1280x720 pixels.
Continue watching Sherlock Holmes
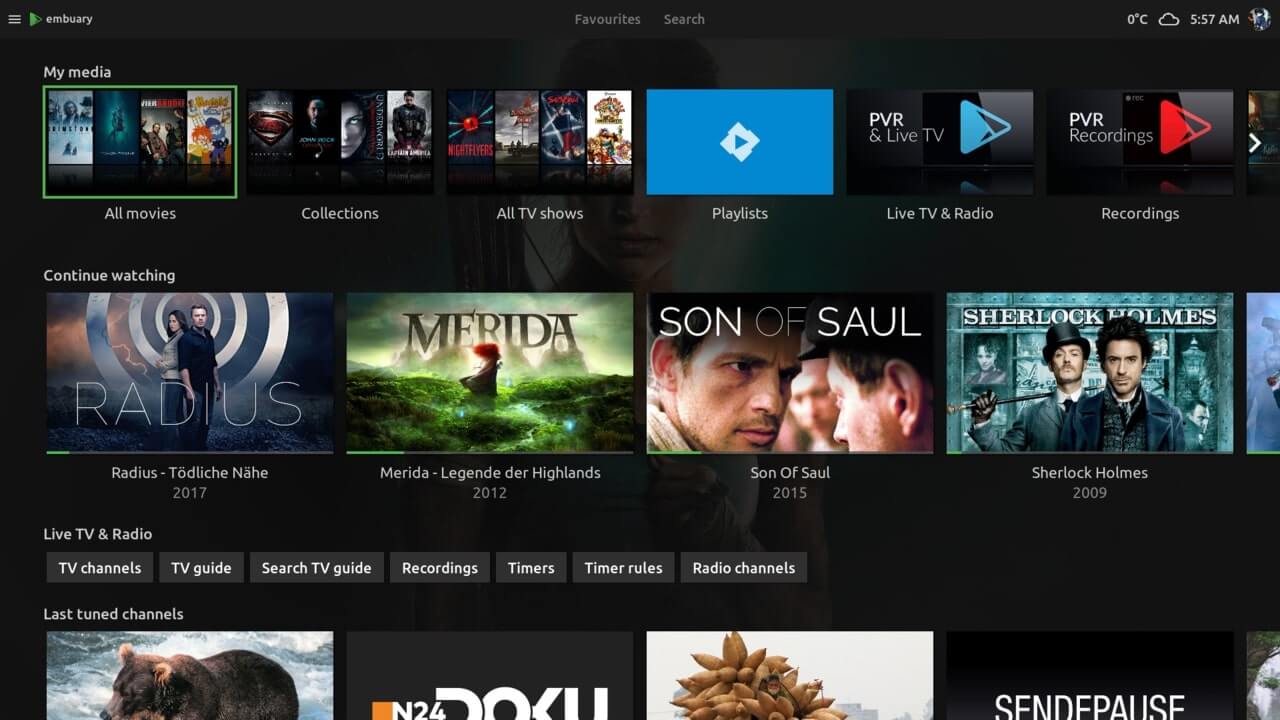(1090, 372)
